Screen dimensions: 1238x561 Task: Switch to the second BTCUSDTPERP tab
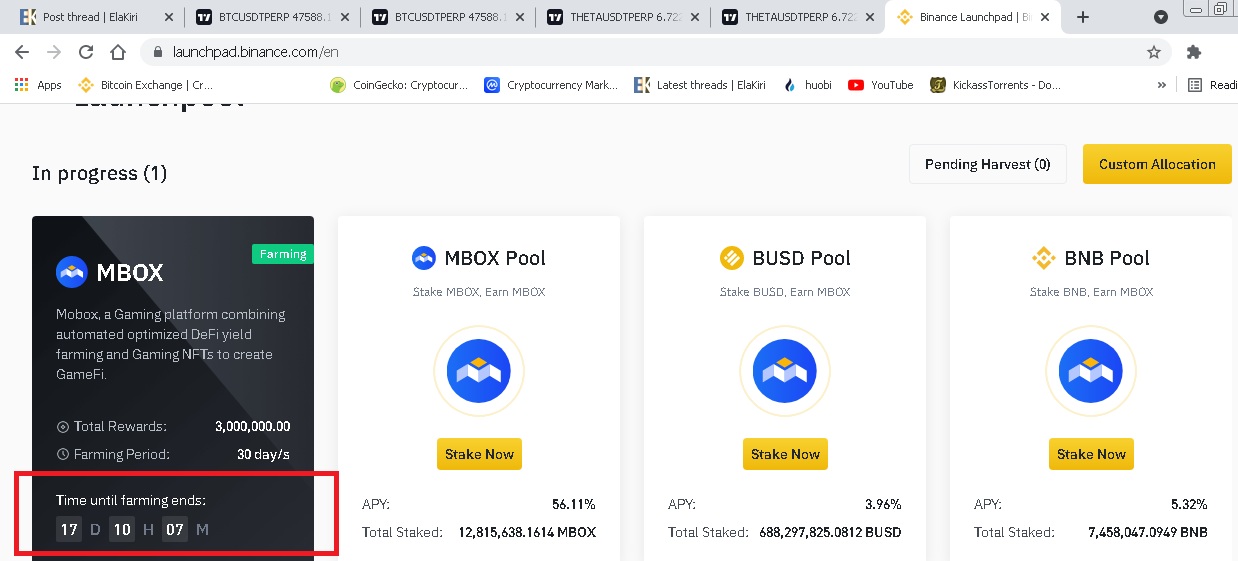pyautogui.click(x=449, y=17)
